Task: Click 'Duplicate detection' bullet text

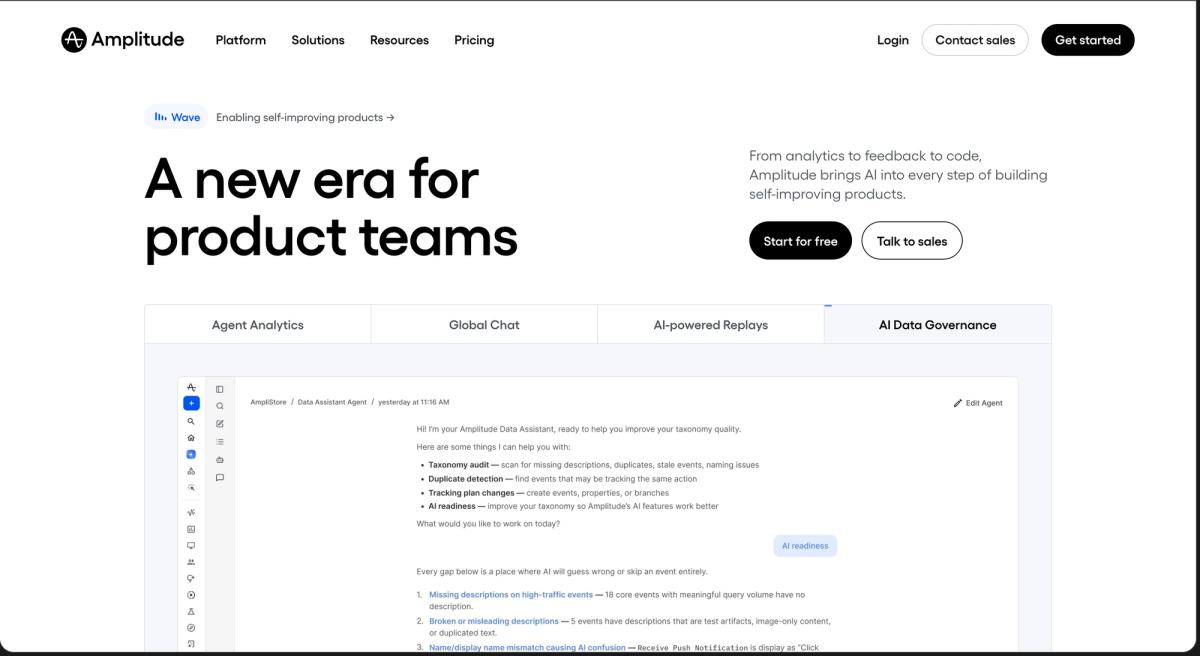Action: point(466,479)
